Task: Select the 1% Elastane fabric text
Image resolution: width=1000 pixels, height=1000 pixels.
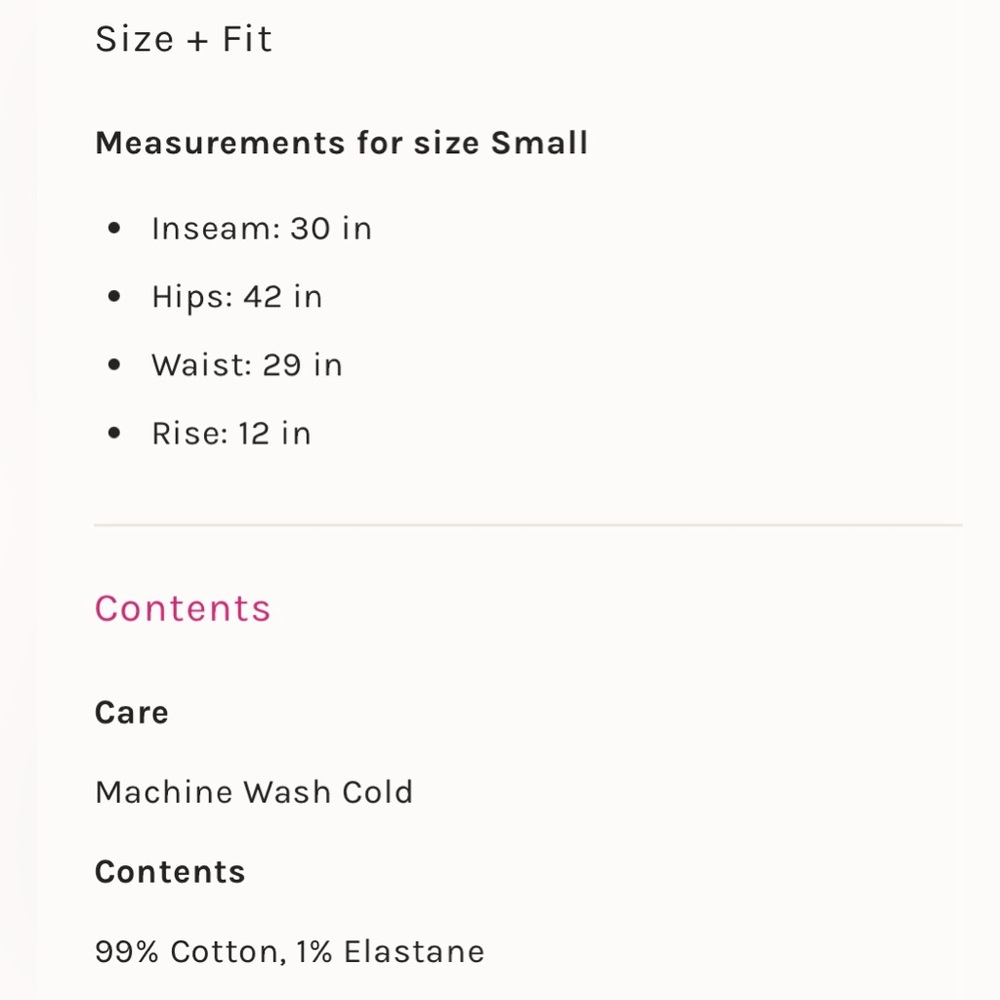Action: click(x=390, y=951)
